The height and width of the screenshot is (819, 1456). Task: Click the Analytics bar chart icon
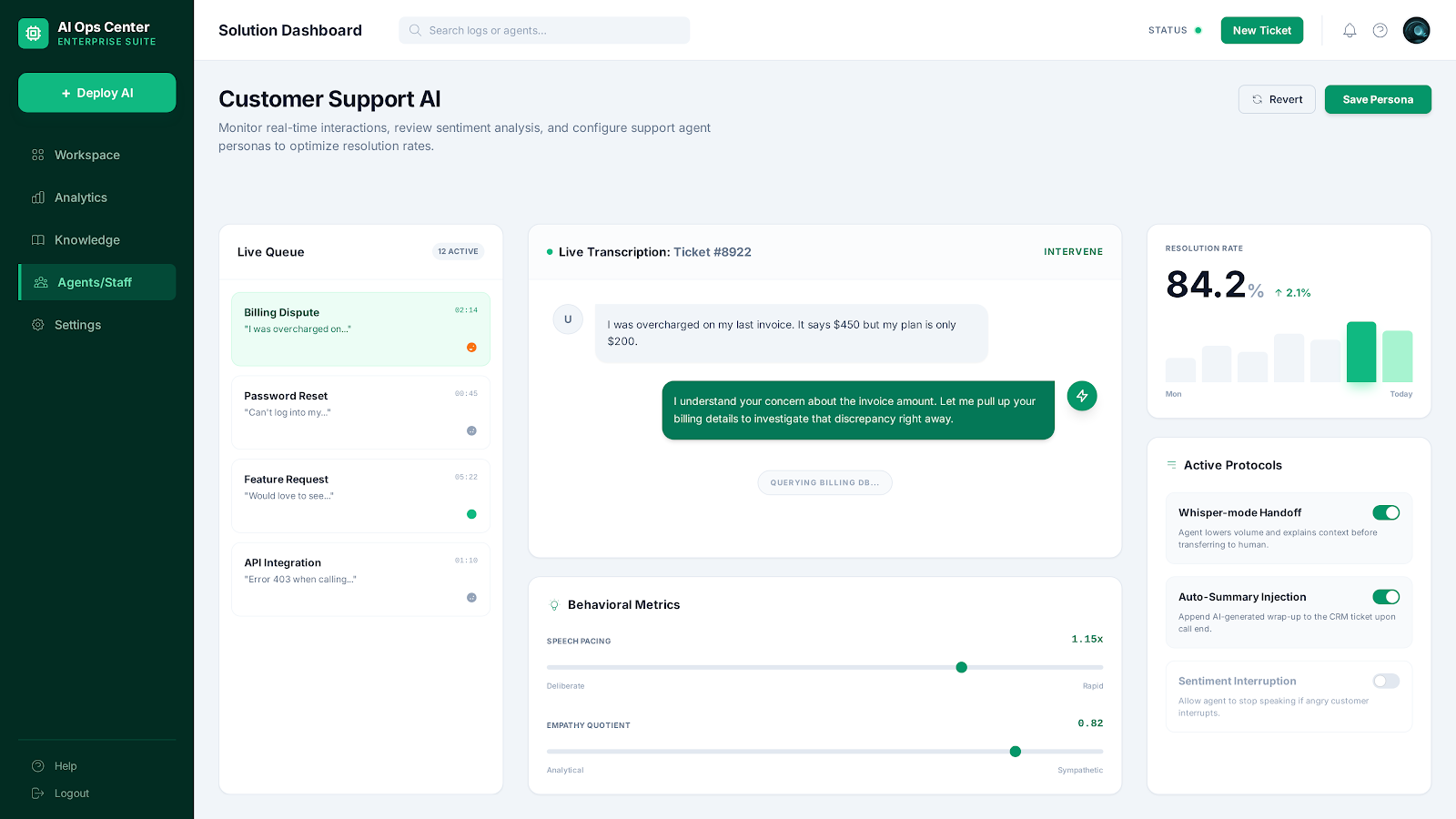click(38, 197)
